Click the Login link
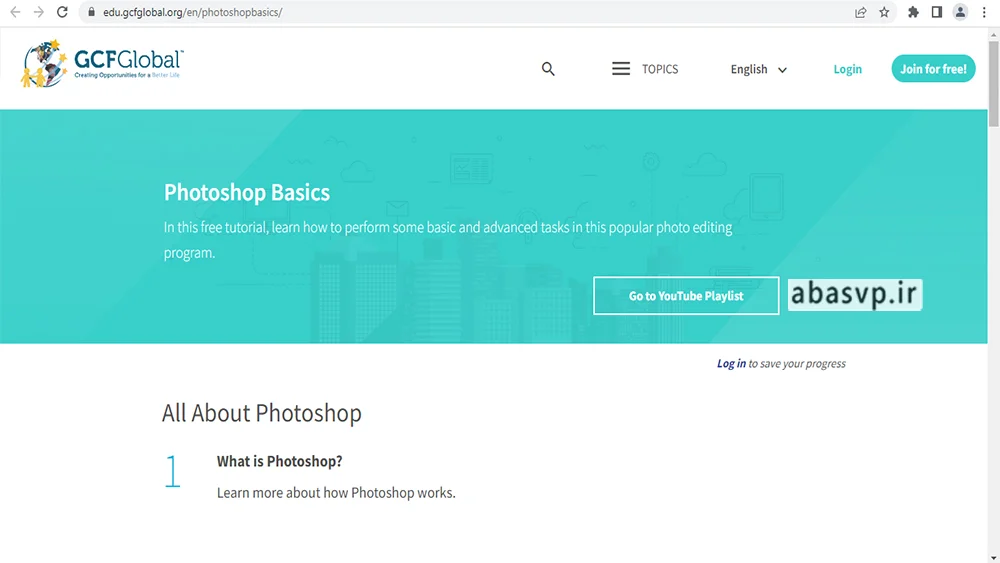Image resolution: width=1000 pixels, height=563 pixels. tap(848, 69)
